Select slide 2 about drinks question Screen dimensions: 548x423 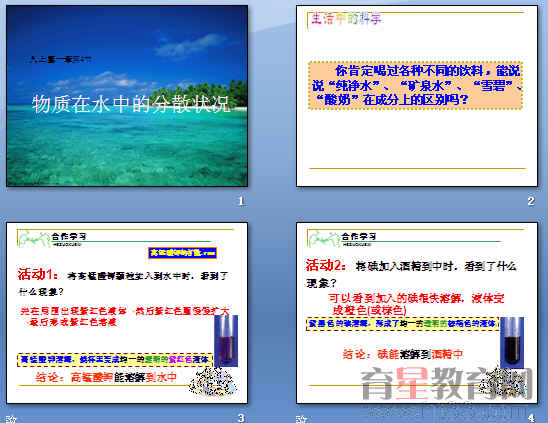417,96
